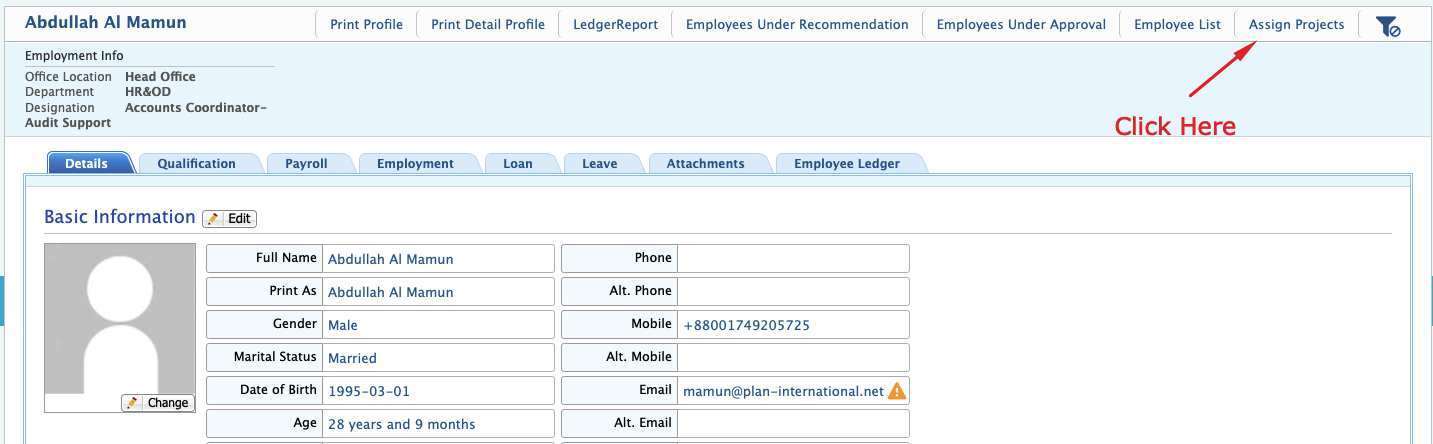This screenshot has width=1433, height=444.
Task: Click Assign Projects
Action: pos(1296,25)
